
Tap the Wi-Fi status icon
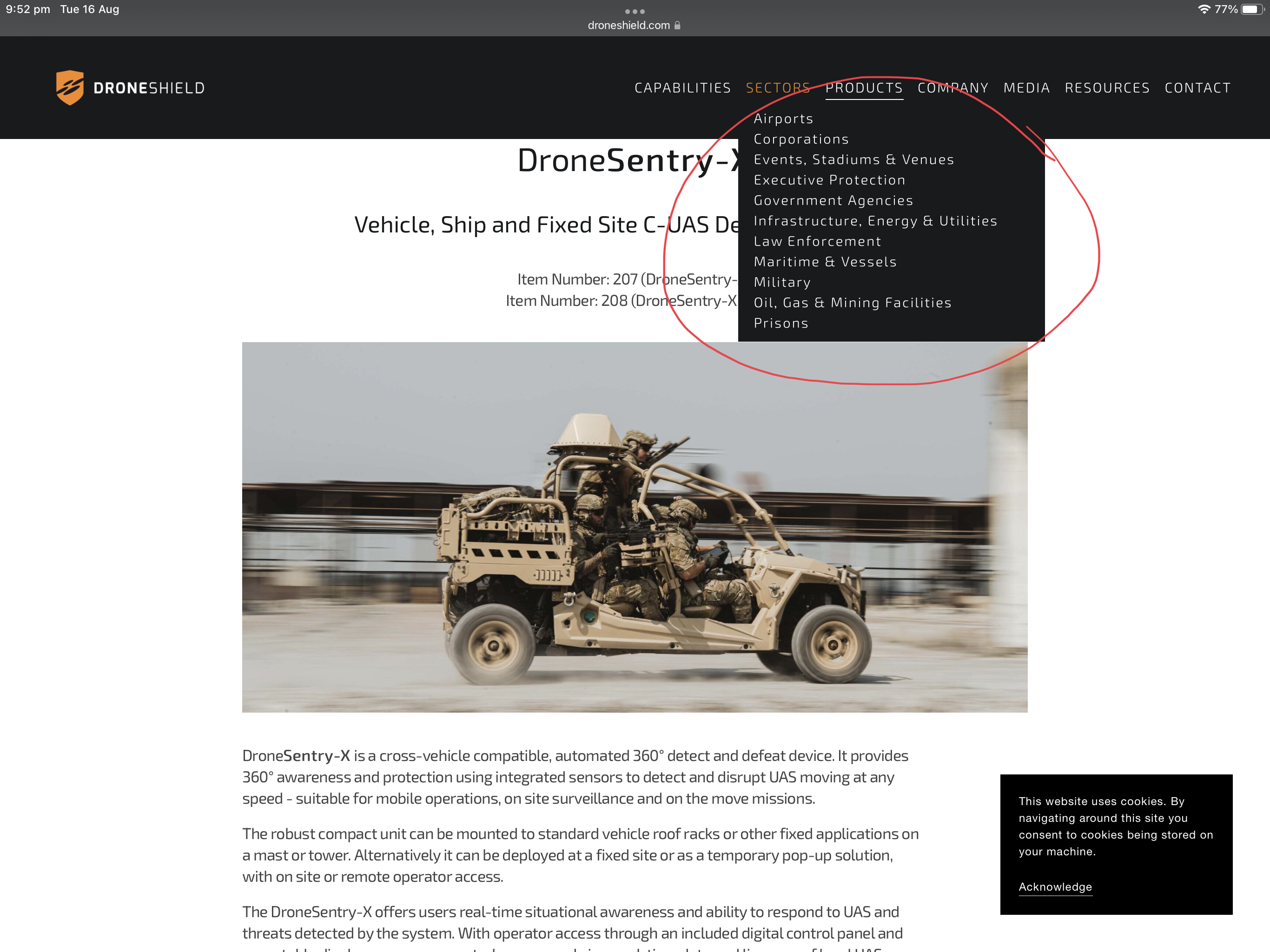[1204, 9]
